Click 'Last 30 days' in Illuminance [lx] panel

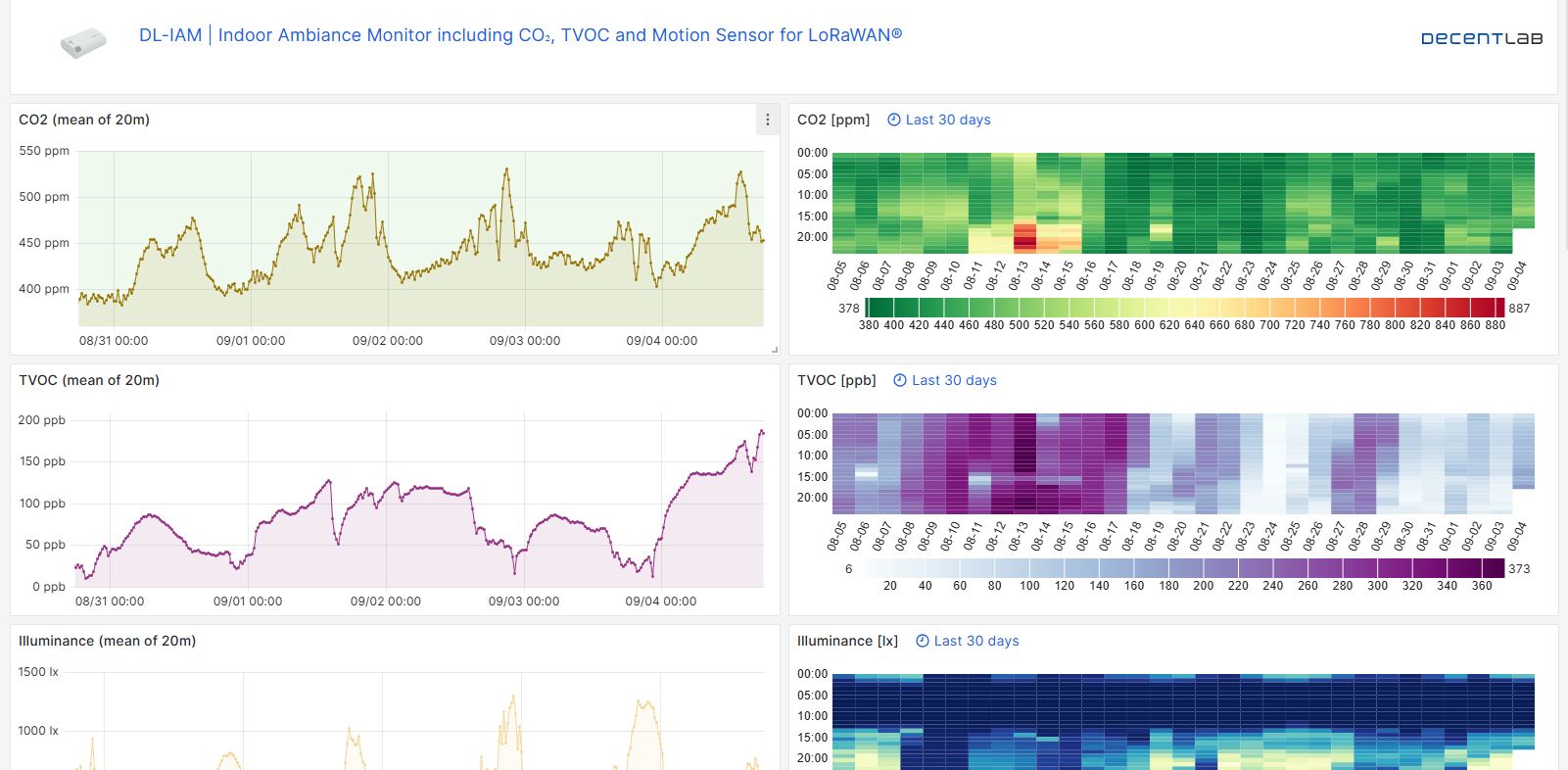pos(975,641)
